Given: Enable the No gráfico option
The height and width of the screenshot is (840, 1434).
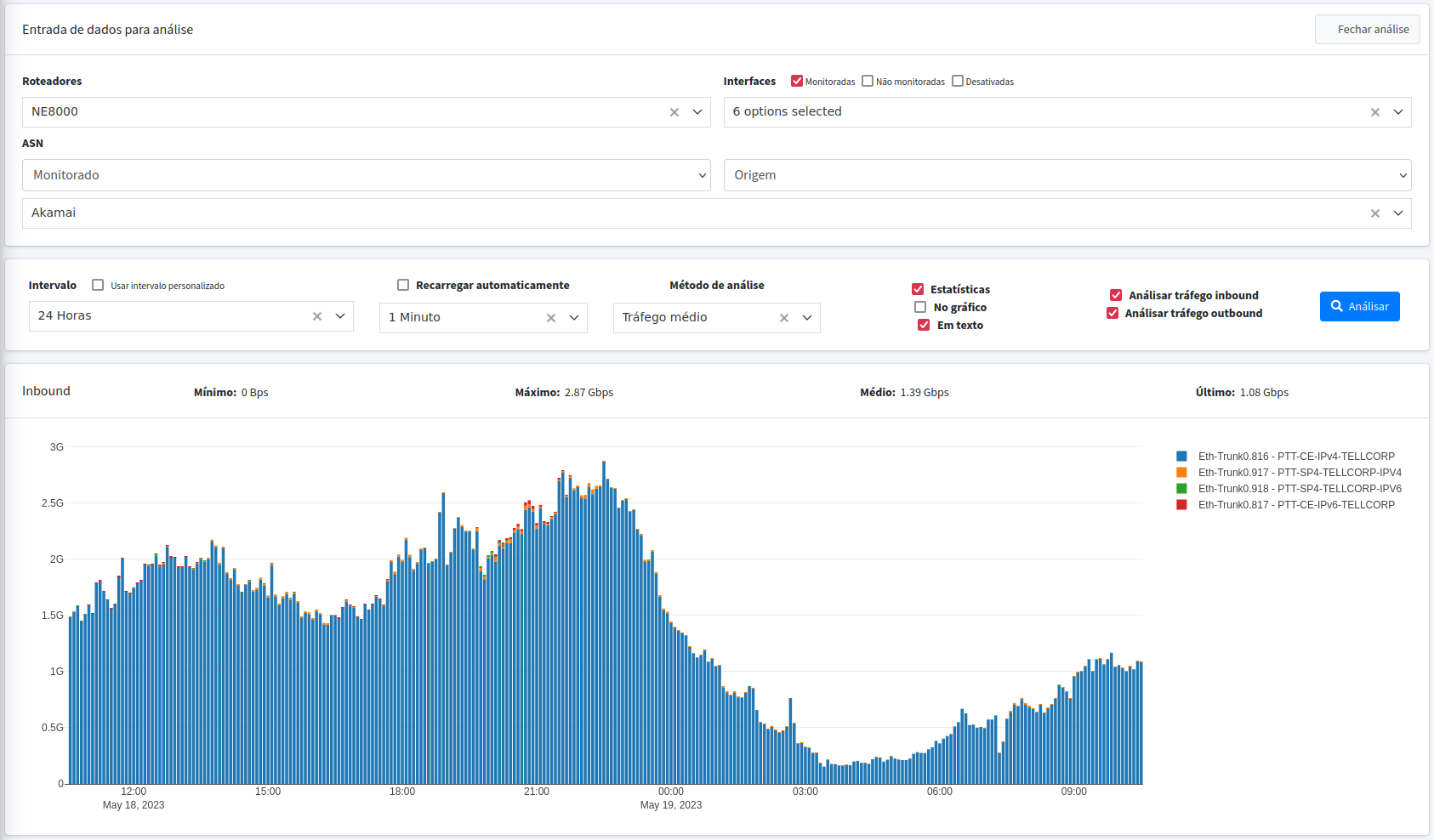Looking at the screenshot, I should coord(919,307).
